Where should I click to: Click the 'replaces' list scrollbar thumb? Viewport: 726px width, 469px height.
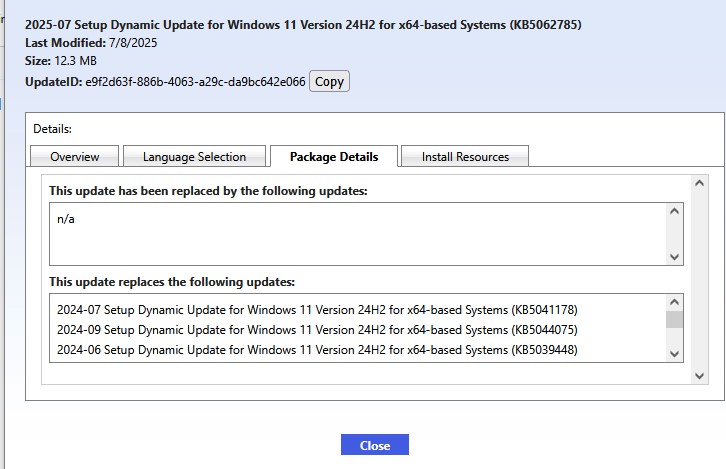pyautogui.click(x=674, y=319)
